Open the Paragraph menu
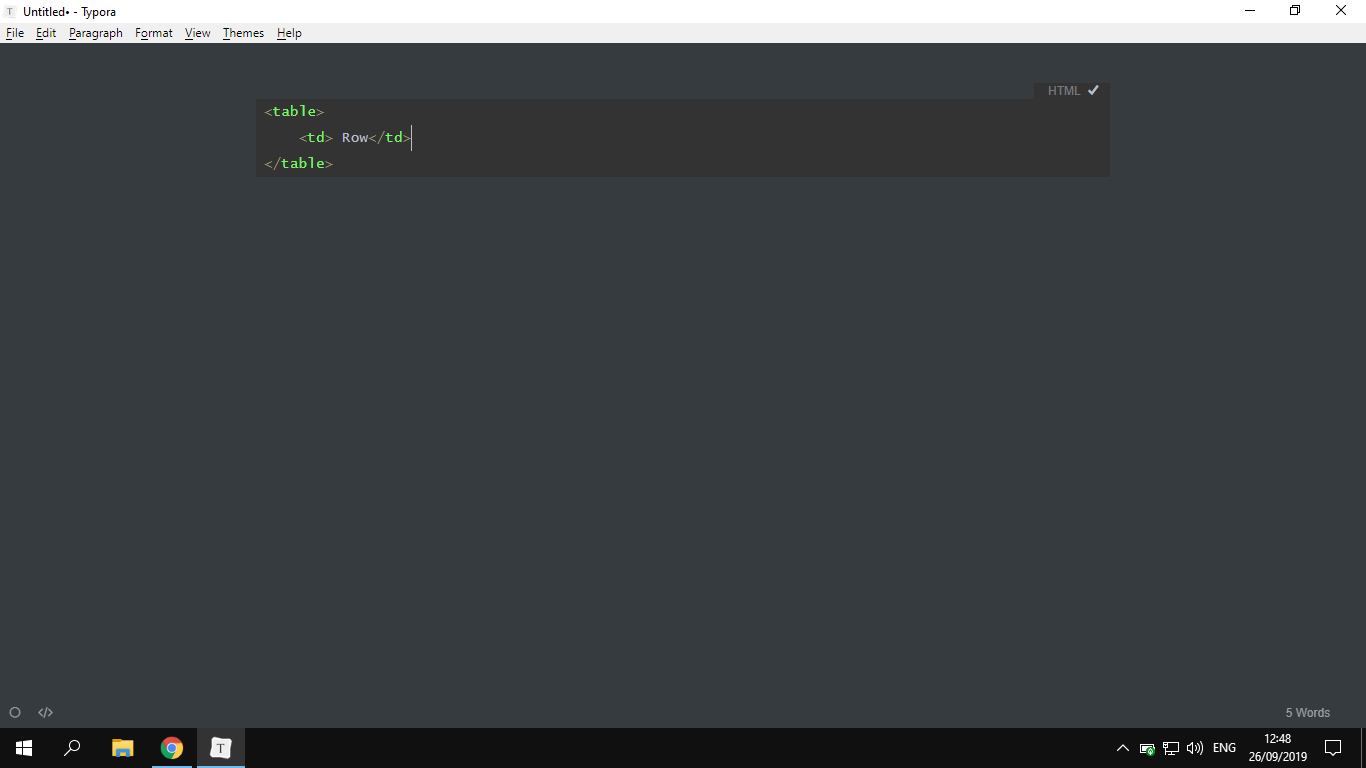This screenshot has height=768, width=1366. pos(95,33)
